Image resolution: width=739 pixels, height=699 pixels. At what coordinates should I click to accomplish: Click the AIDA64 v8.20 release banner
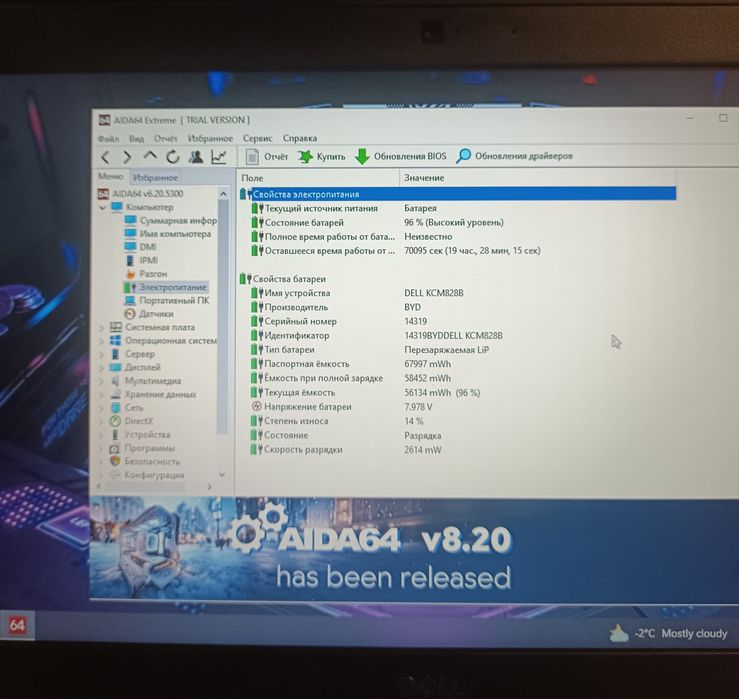414,549
